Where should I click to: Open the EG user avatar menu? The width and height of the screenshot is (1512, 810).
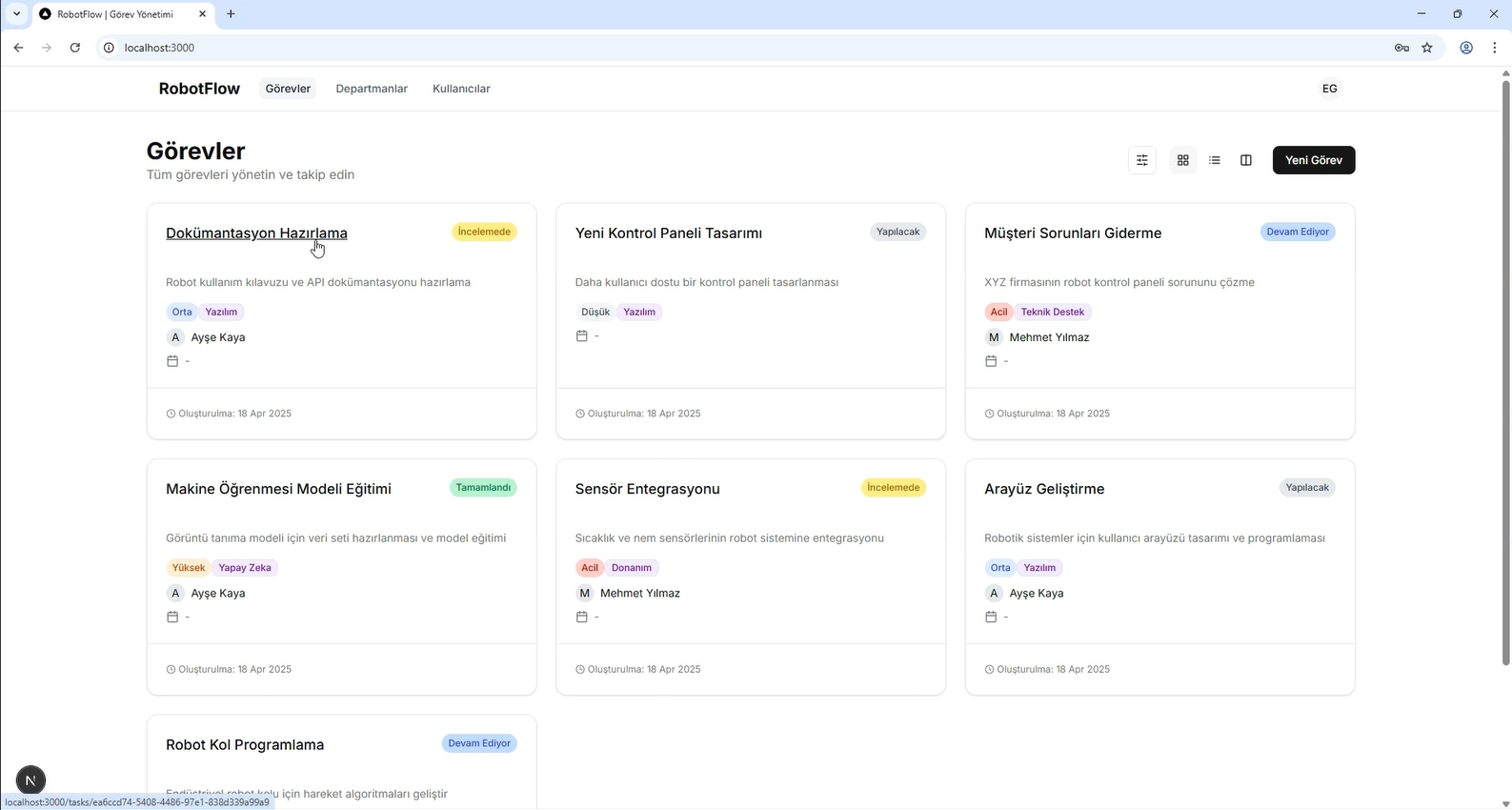pyautogui.click(x=1329, y=89)
